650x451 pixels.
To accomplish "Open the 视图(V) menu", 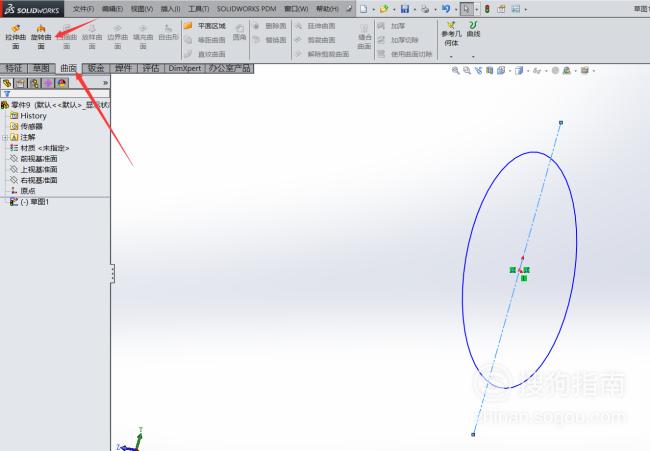I will 142,9.
